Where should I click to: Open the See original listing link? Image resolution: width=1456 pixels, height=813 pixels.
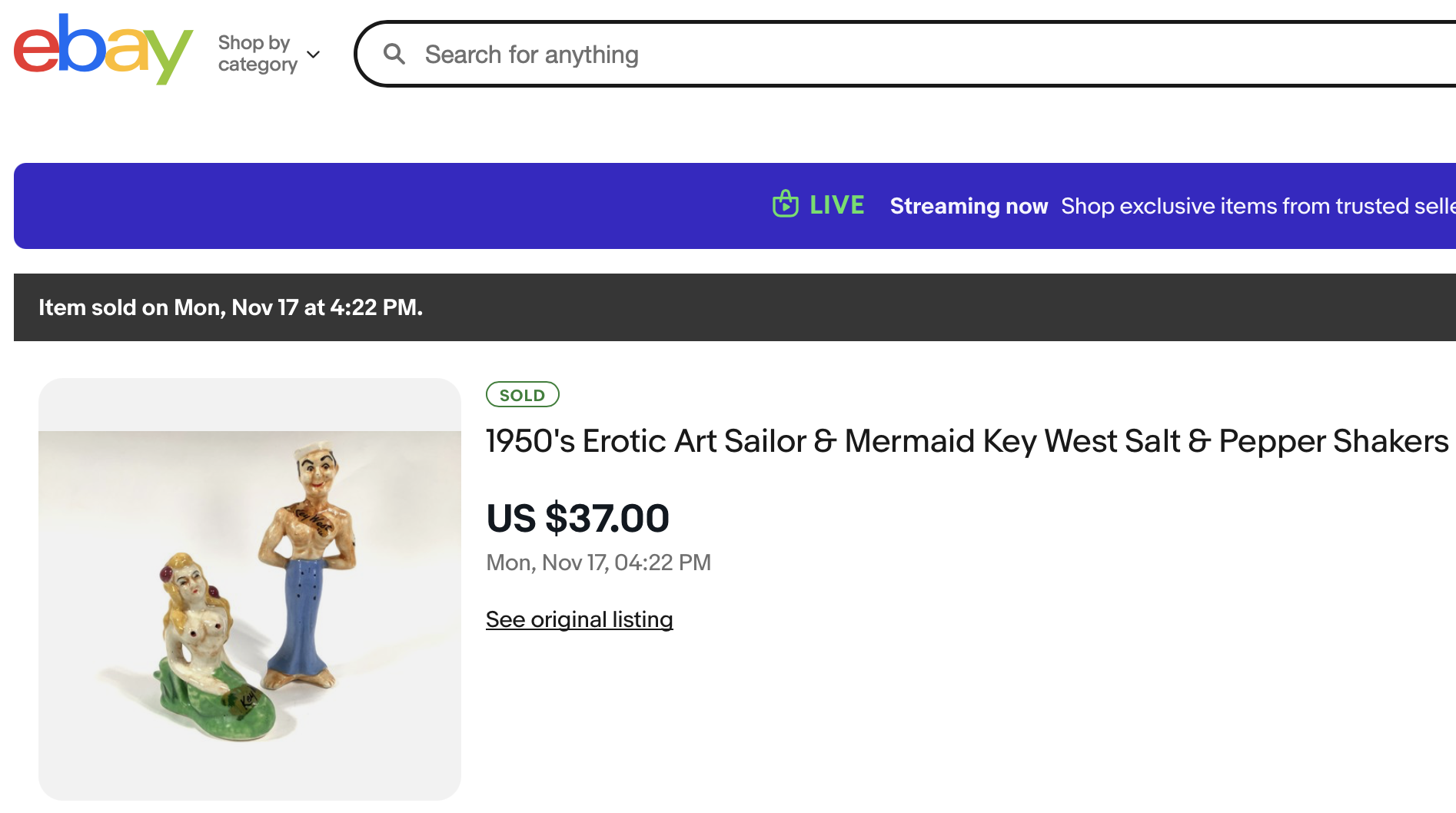[579, 619]
